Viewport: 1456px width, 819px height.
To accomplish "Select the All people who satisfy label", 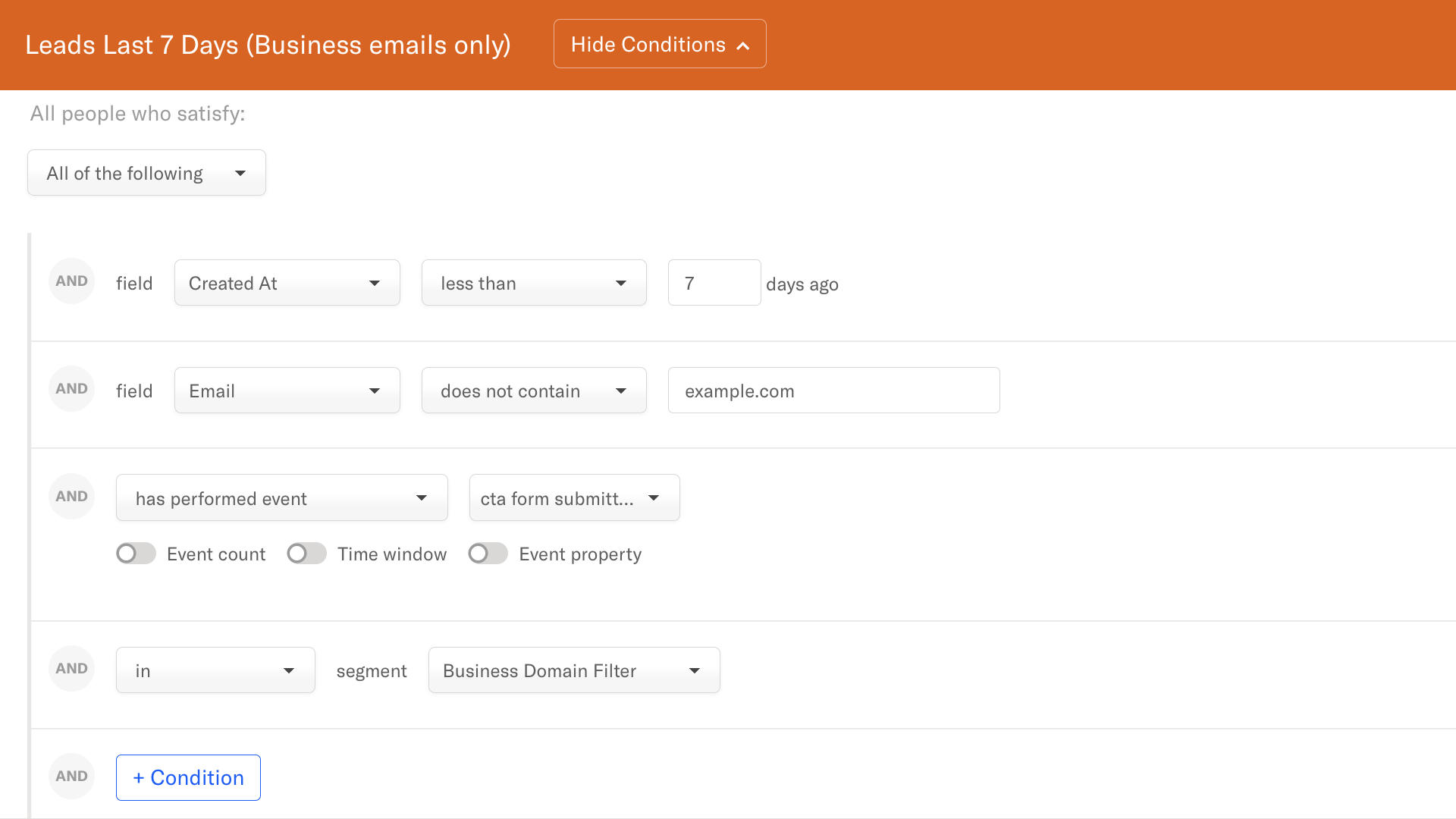I will pyautogui.click(x=137, y=113).
